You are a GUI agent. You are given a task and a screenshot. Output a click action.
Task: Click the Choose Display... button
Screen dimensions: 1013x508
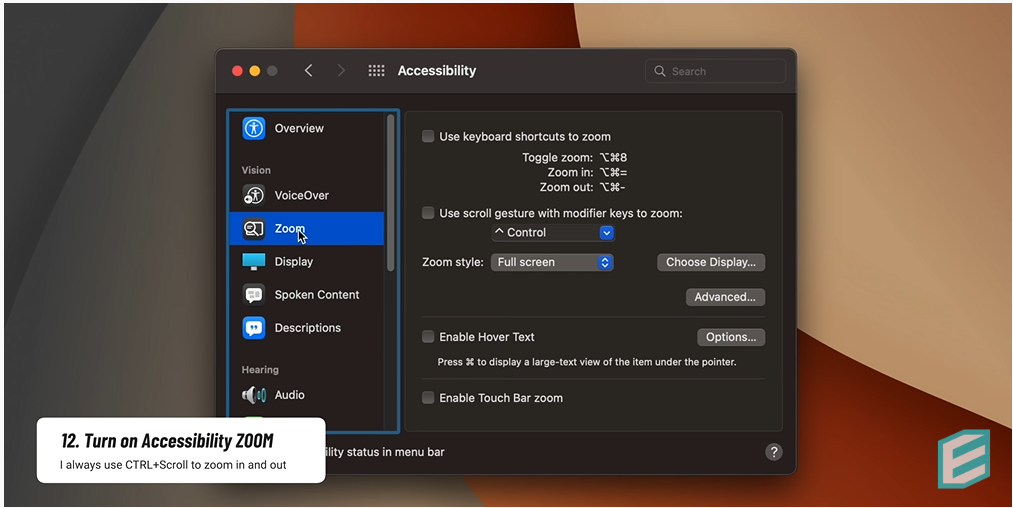point(711,262)
